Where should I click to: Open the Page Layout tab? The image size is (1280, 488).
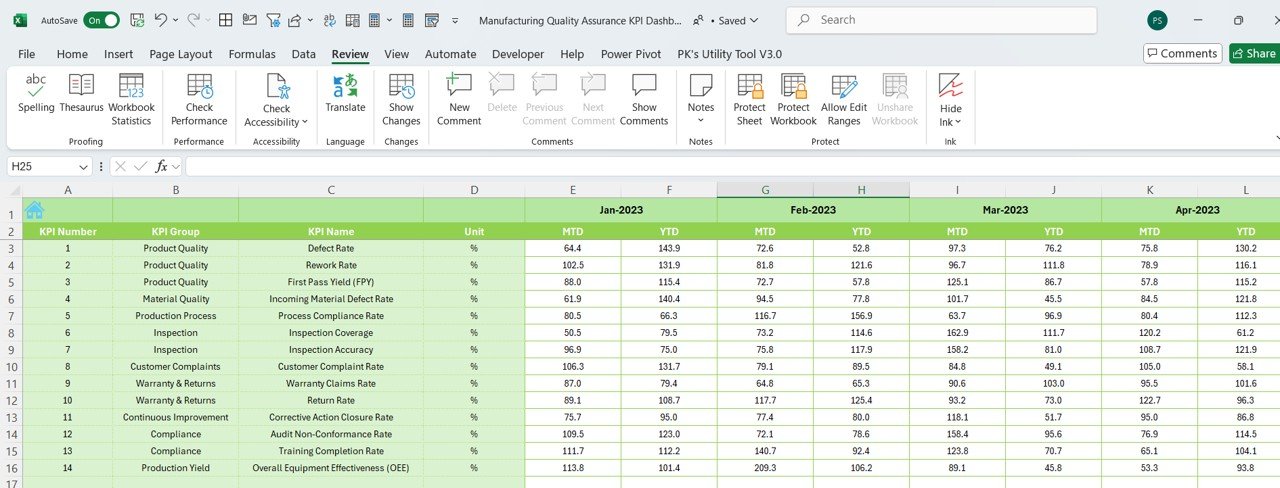point(181,54)
